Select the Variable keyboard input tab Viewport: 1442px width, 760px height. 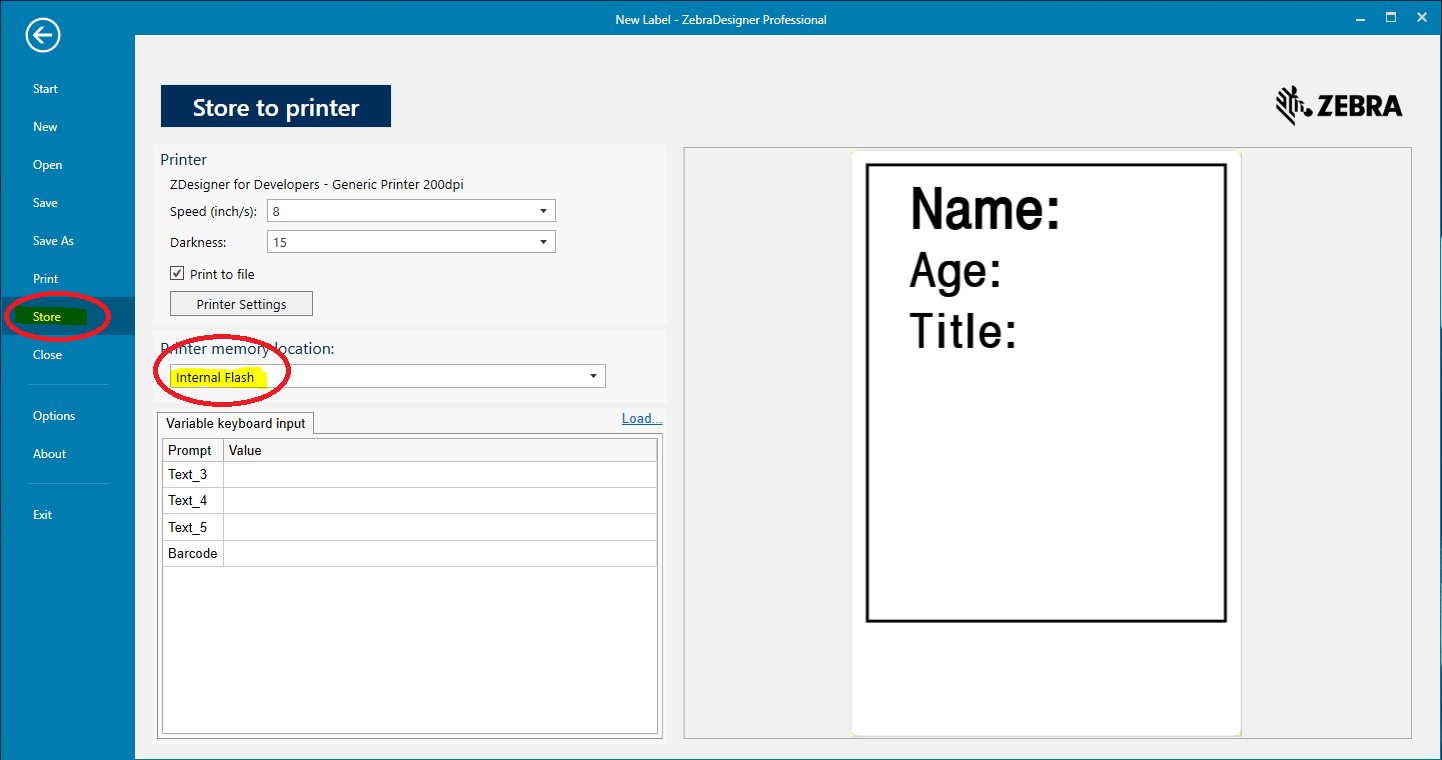(235, 423)
